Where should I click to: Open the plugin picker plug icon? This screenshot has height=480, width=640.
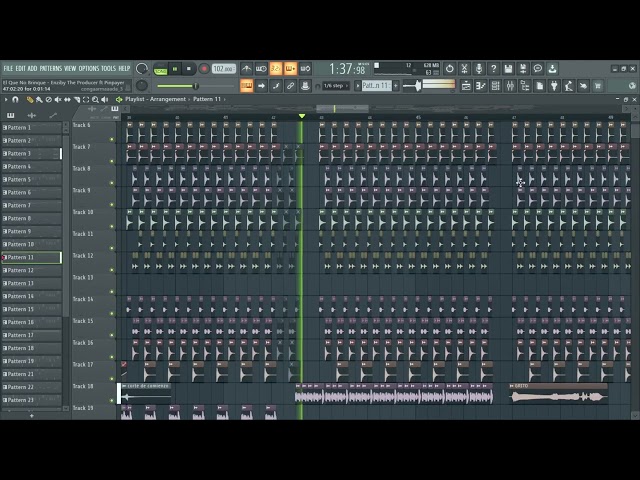point(554,86)
